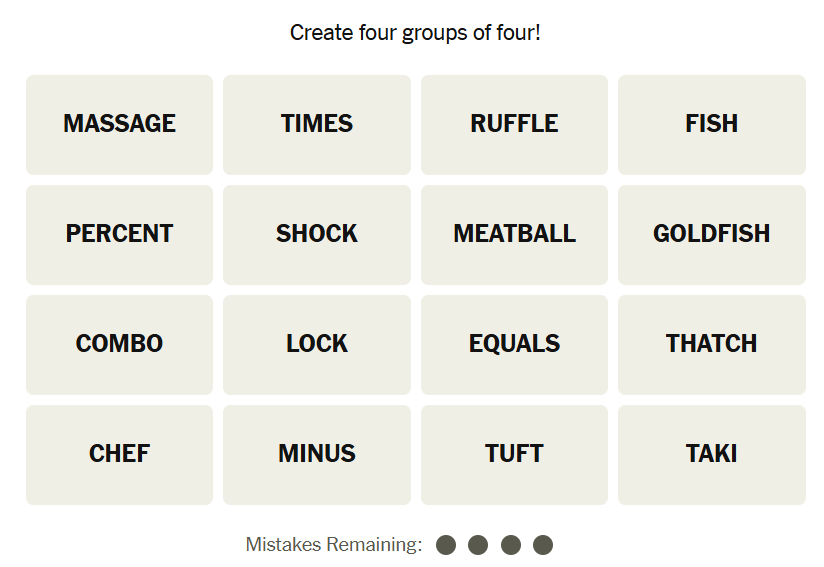Choose the GOLDFISH tile
This screenshot has height=567, width=824.
(x=711, y=234)
